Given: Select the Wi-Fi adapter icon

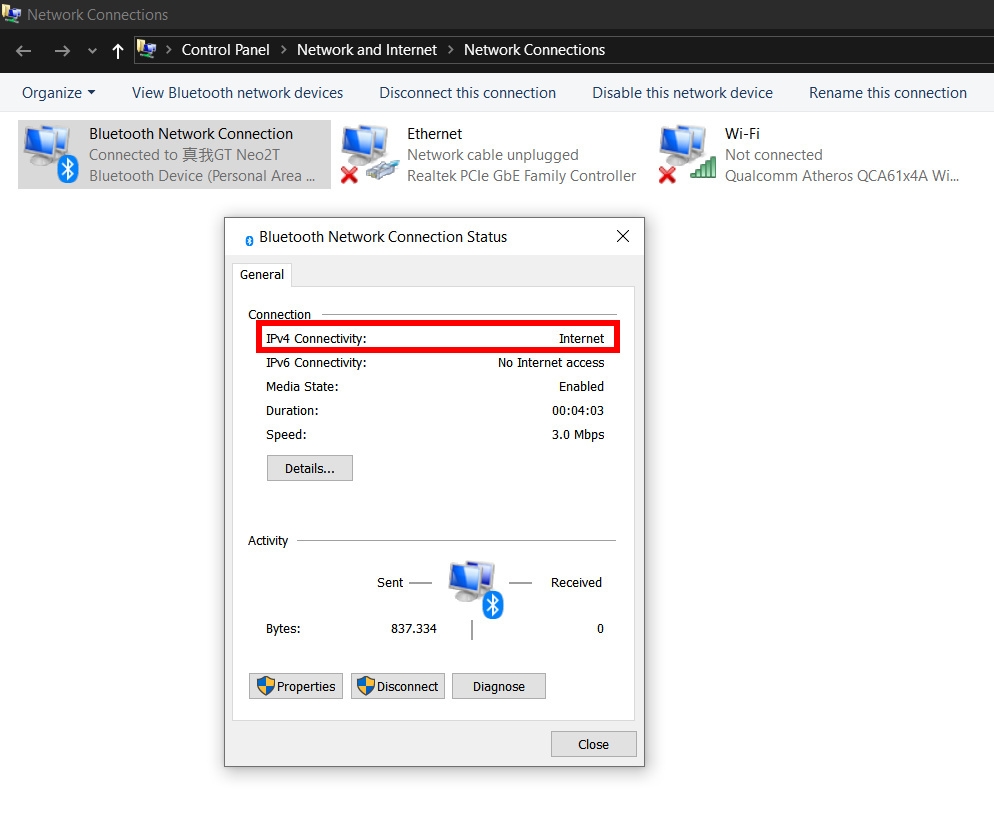Looking at the screenshot, I should [x=687, y=154].
